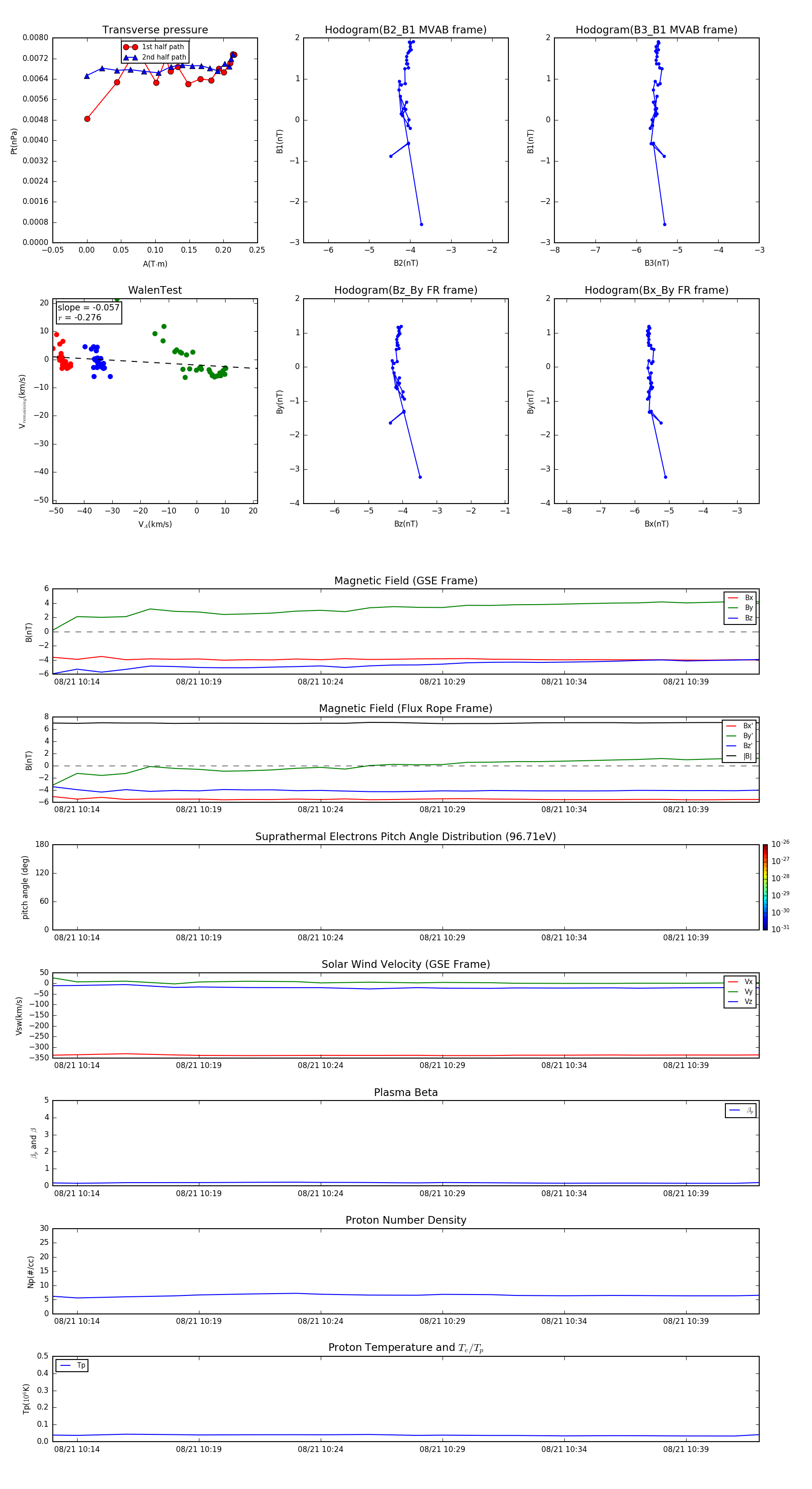
Task: Select 'Vx' in velocity legend
Action: pos(740,981)
